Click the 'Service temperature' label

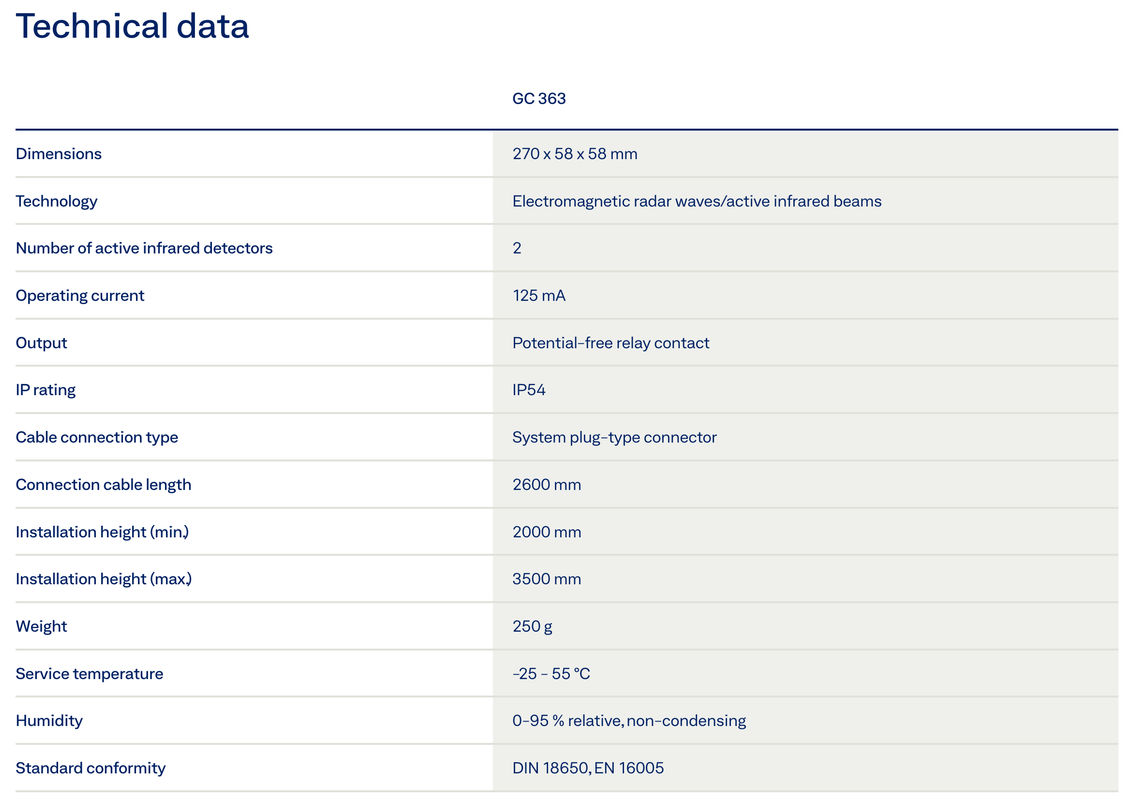(x=89, y=674)
